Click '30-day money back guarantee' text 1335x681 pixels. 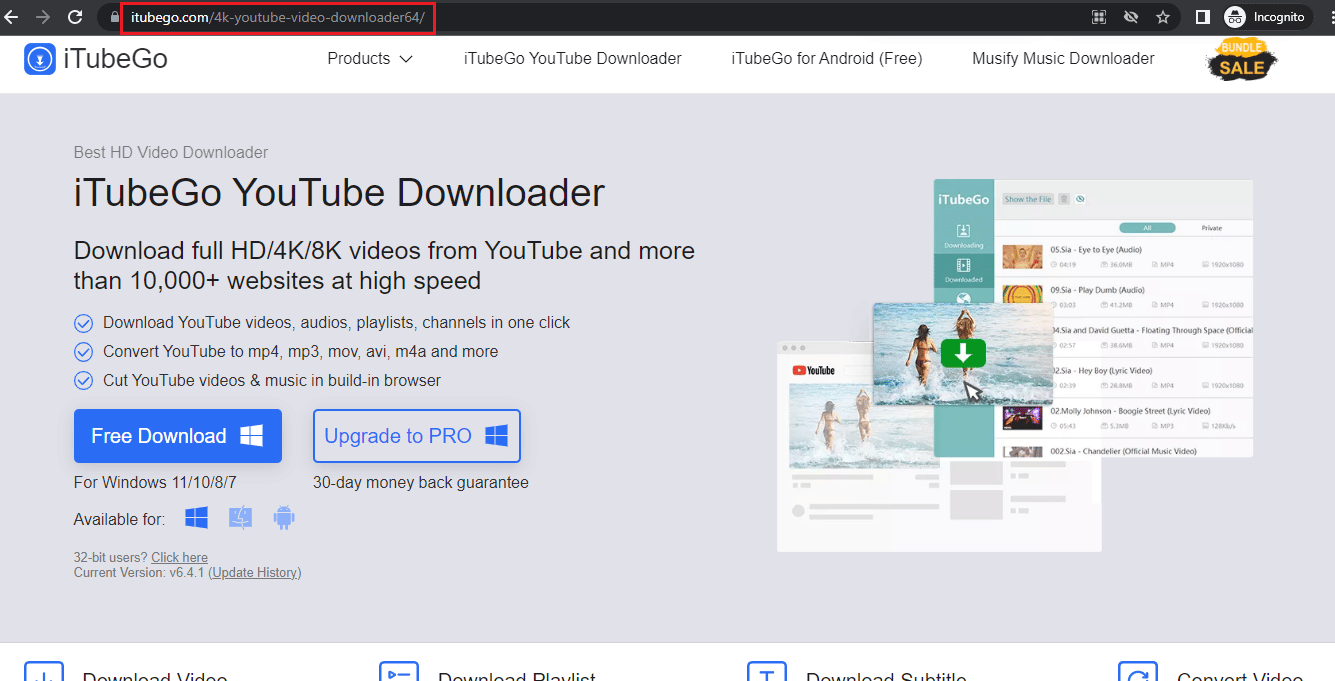pos(421,483)
